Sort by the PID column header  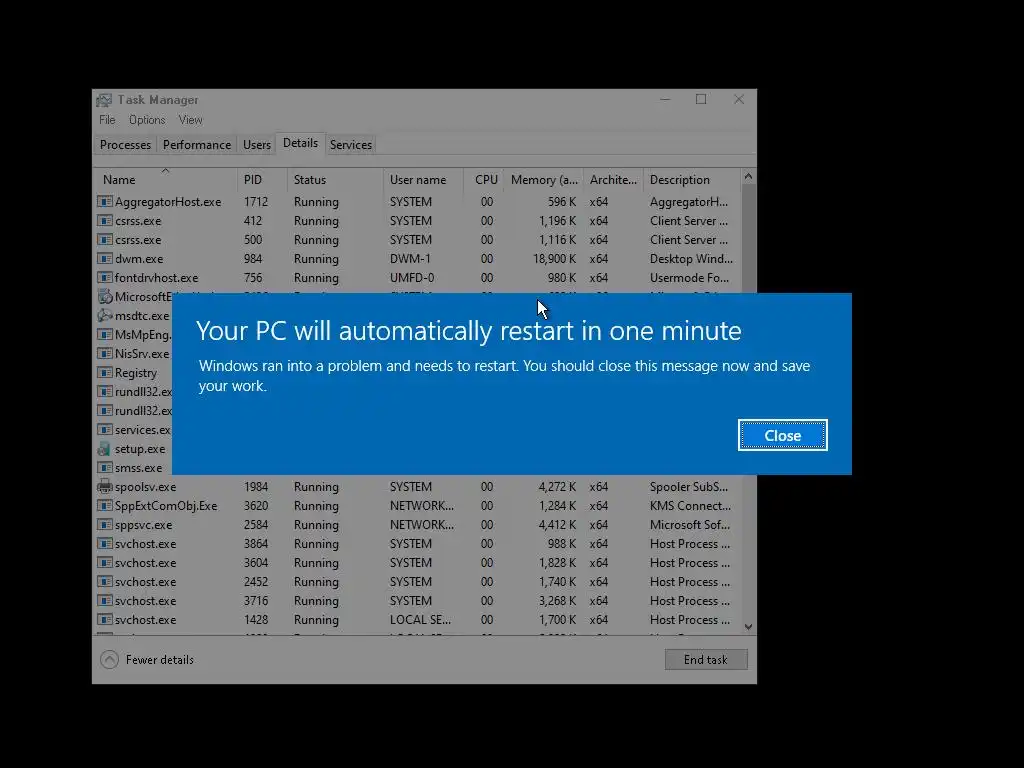[262, 180]
